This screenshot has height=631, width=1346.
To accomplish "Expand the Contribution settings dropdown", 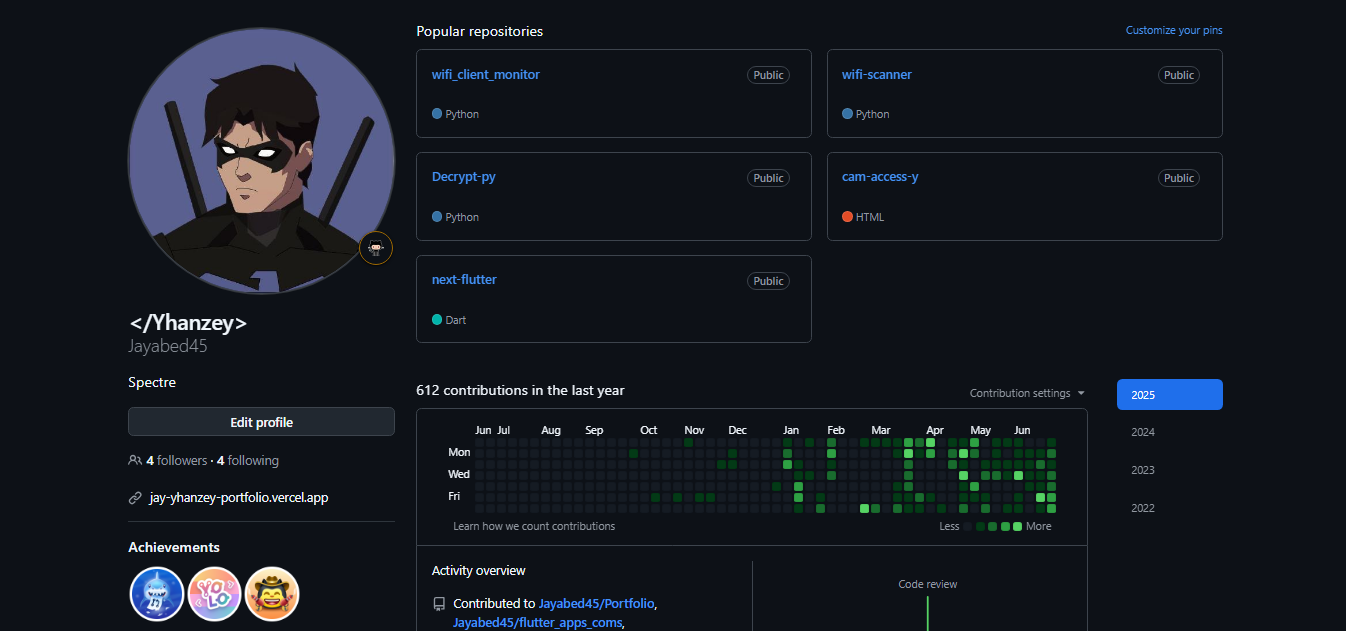I will (x=1027, y=394).
